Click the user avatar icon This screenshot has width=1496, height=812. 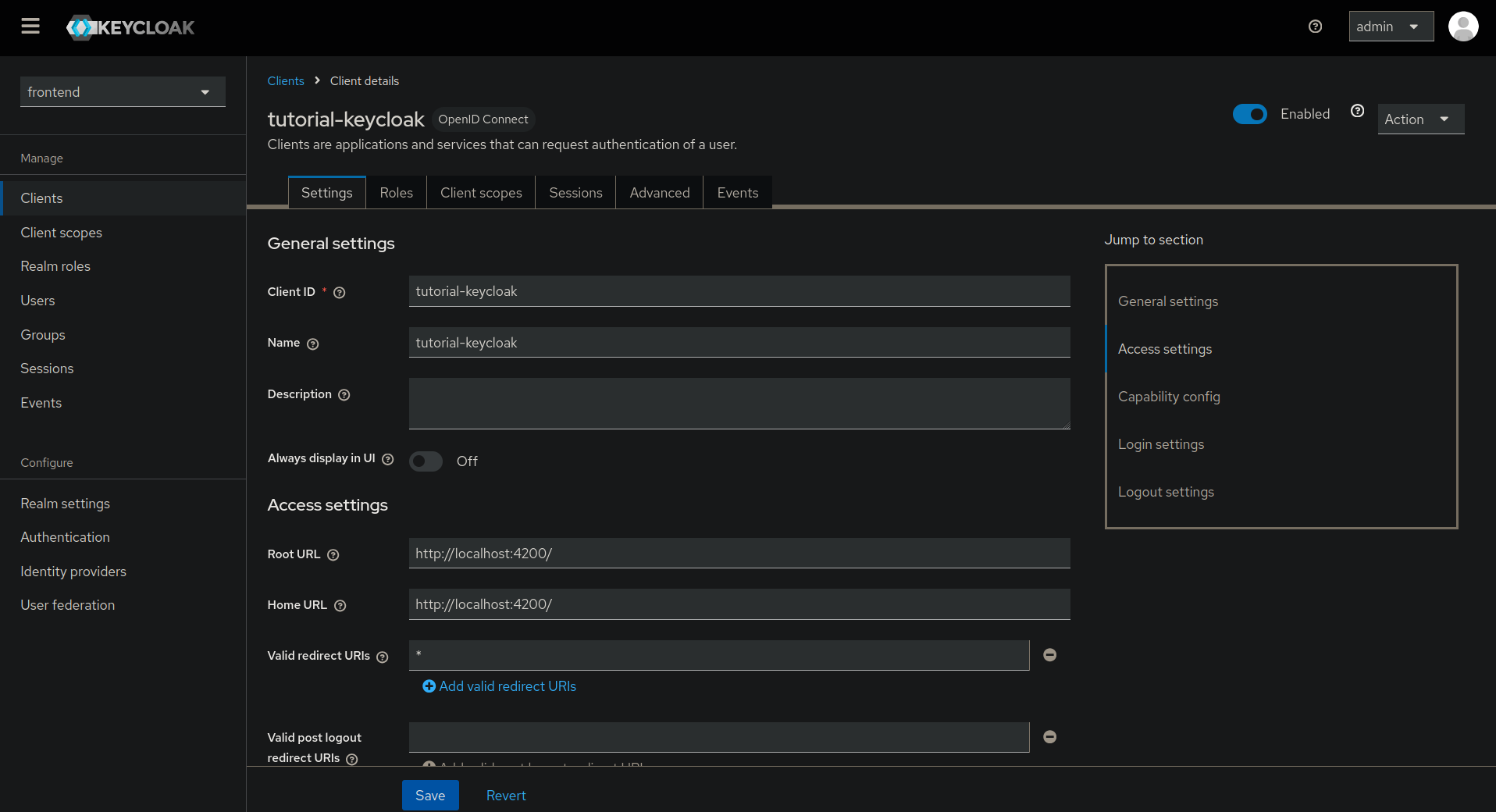coord(1462,27)
